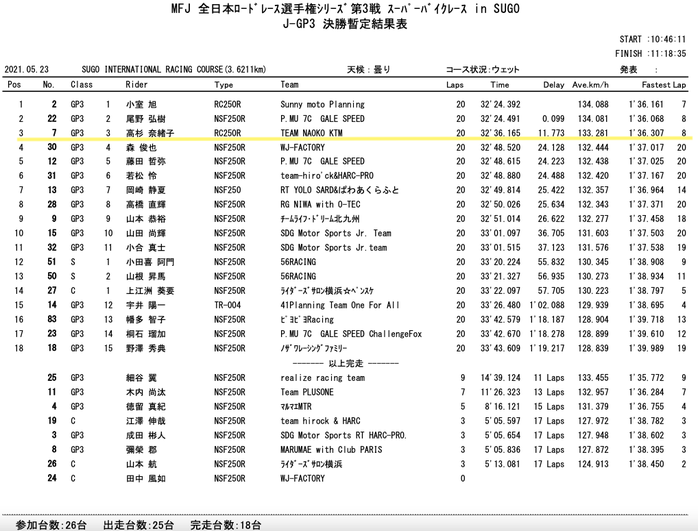Image resolution: width=698 pixels, height=531 pixels.
Task: Select average speed 128.839 in row 18
Action: [x=593, y=349]
